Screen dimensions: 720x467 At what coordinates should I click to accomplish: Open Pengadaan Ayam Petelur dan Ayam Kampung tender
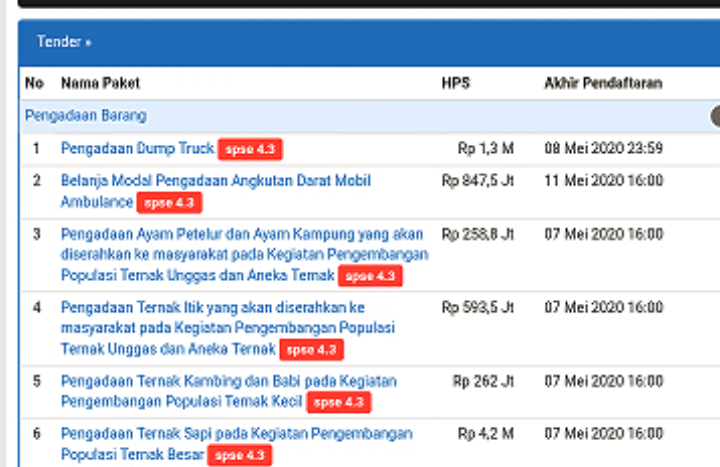[x=244, y=254]
